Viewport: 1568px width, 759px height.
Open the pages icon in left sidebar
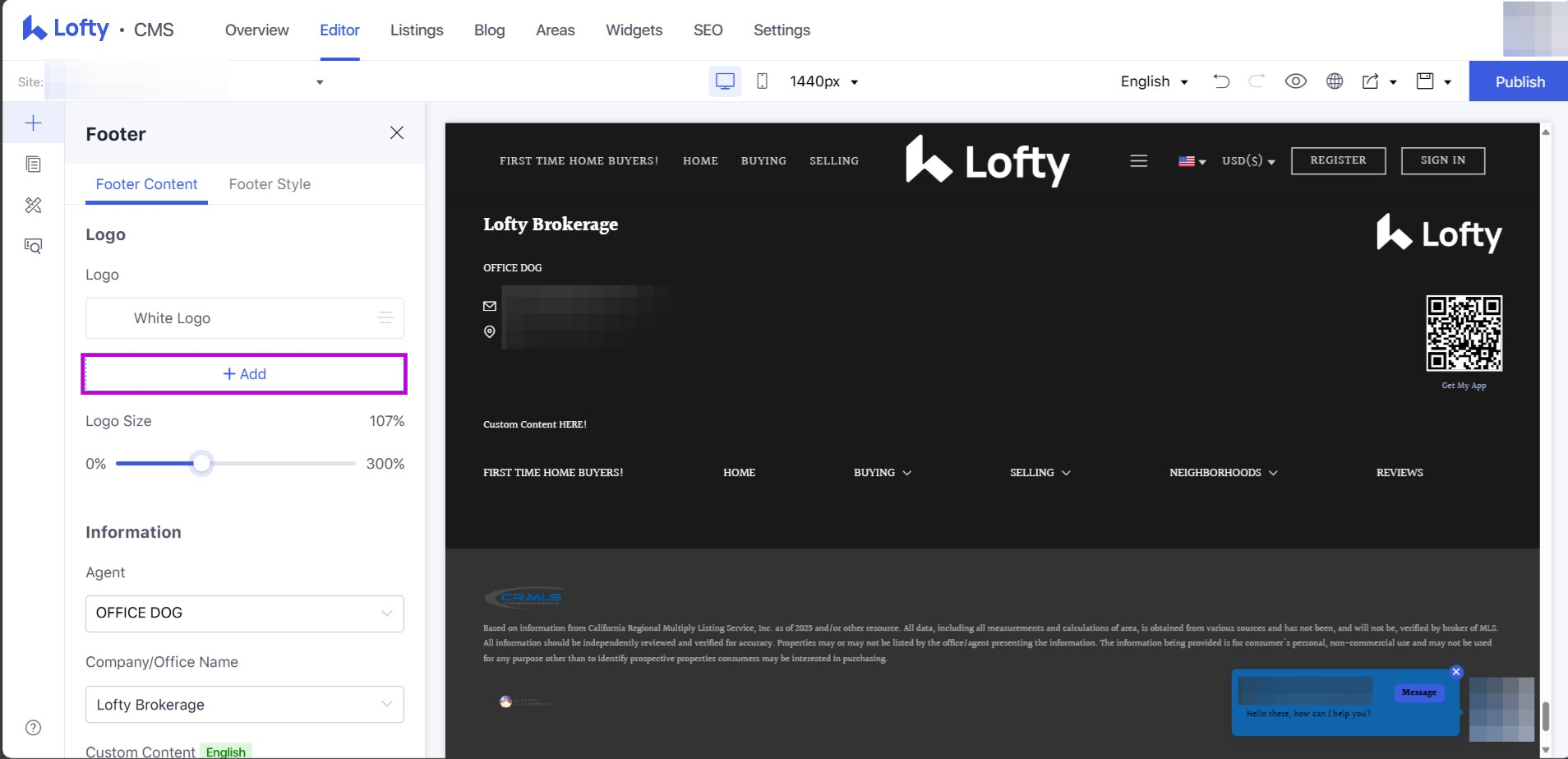(x=33, y=164)
